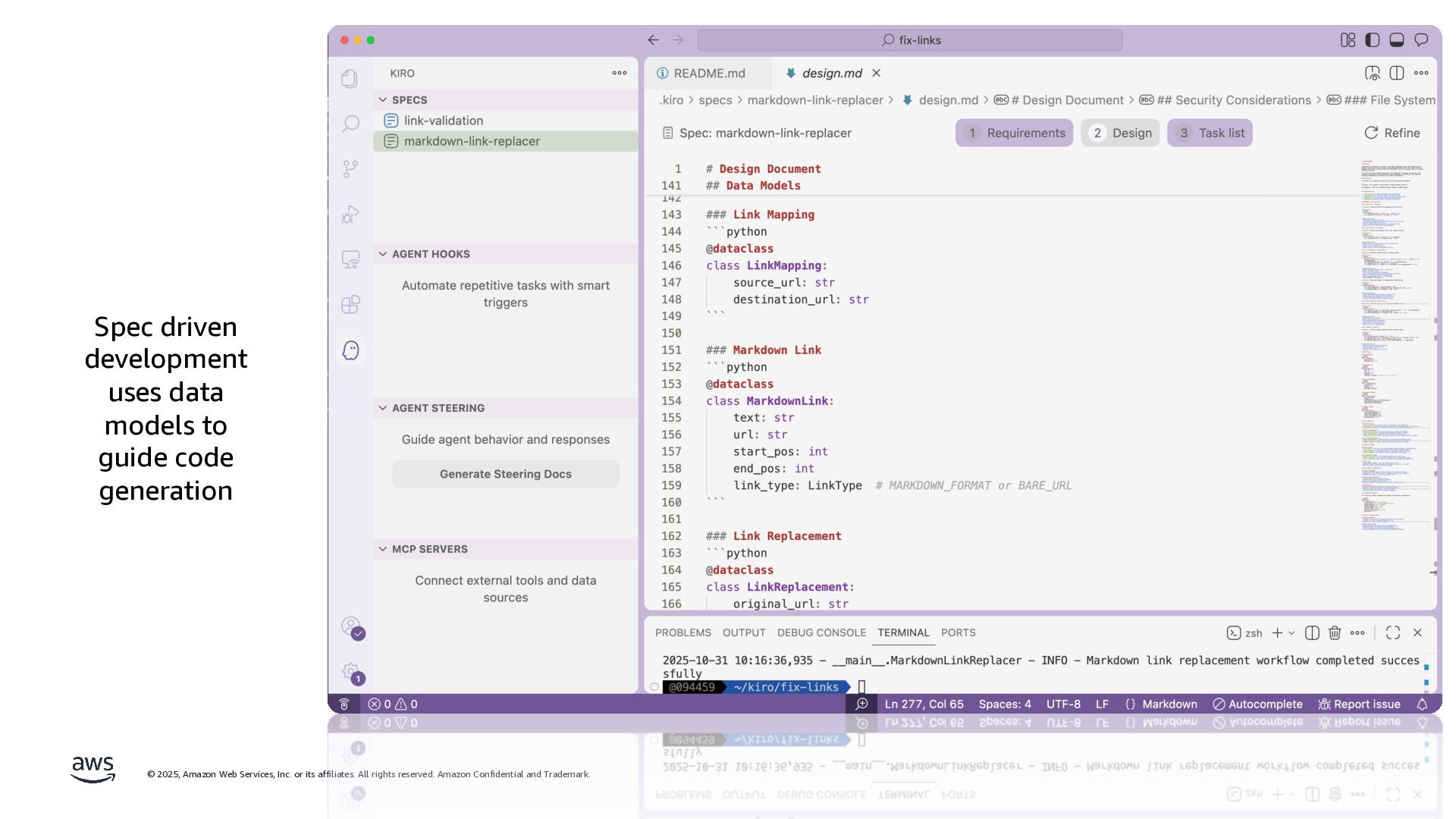The width and height of the screenshot is (1456, 819).
Task: Click the Refine button
Action: coord(1392,133)
